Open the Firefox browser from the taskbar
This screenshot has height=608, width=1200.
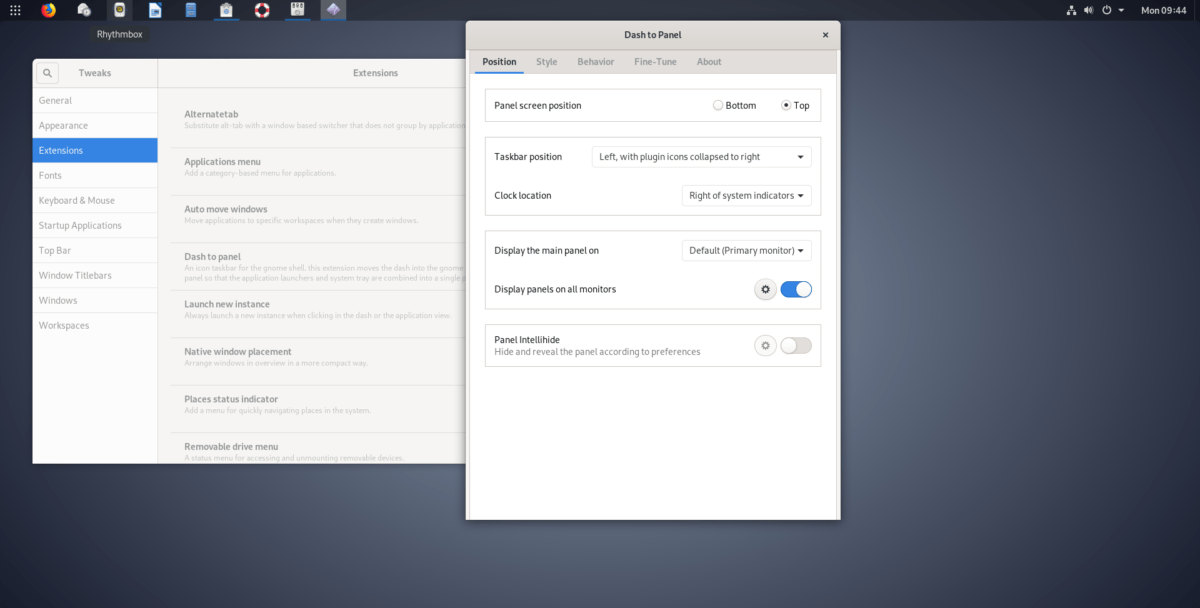[48, 10]
